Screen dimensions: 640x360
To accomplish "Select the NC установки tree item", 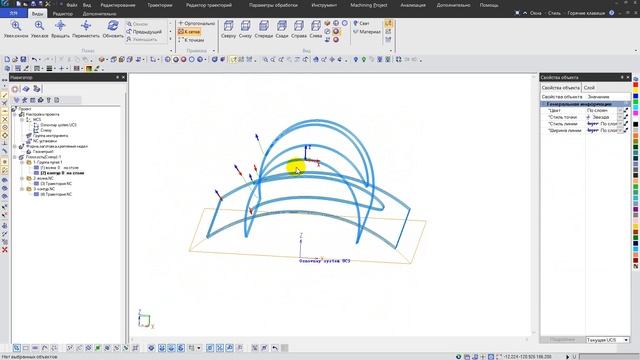I will tap(45, 141).
